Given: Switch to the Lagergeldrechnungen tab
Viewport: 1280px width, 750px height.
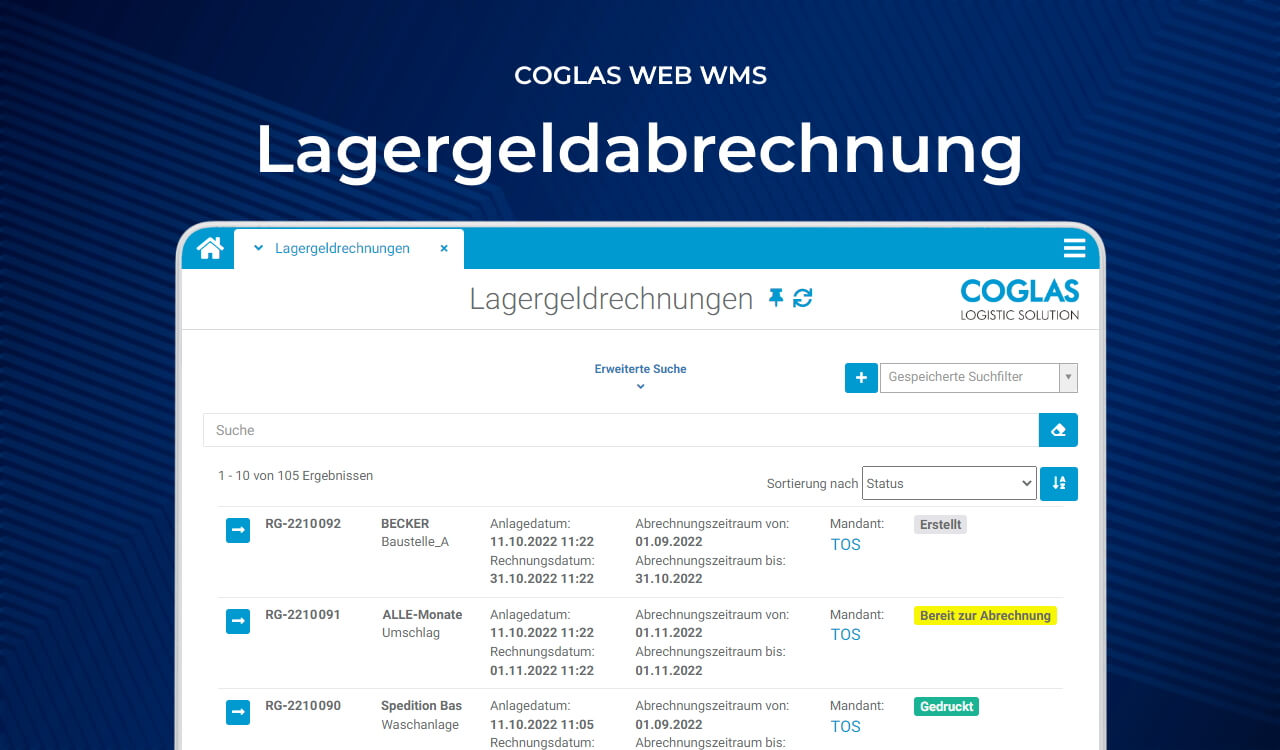Looking at the screenshot, I should (349, 249).
